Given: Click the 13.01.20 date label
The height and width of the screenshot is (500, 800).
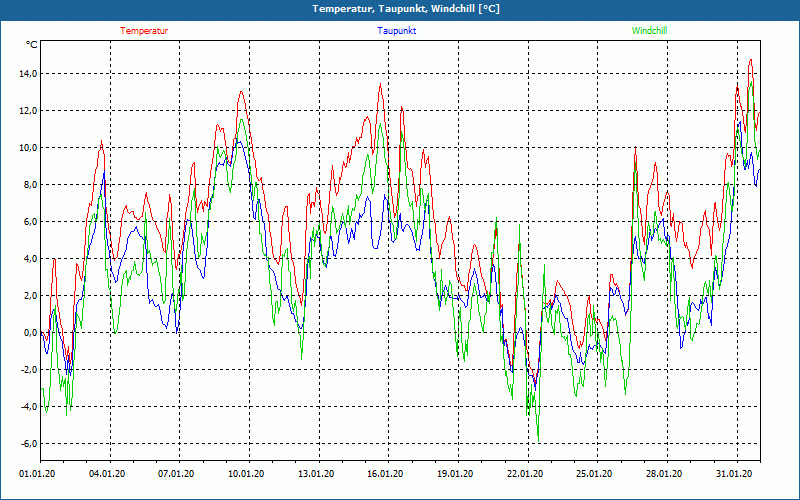Looking at the screenshot, I should pyautogui.click(x=316, y=474).
